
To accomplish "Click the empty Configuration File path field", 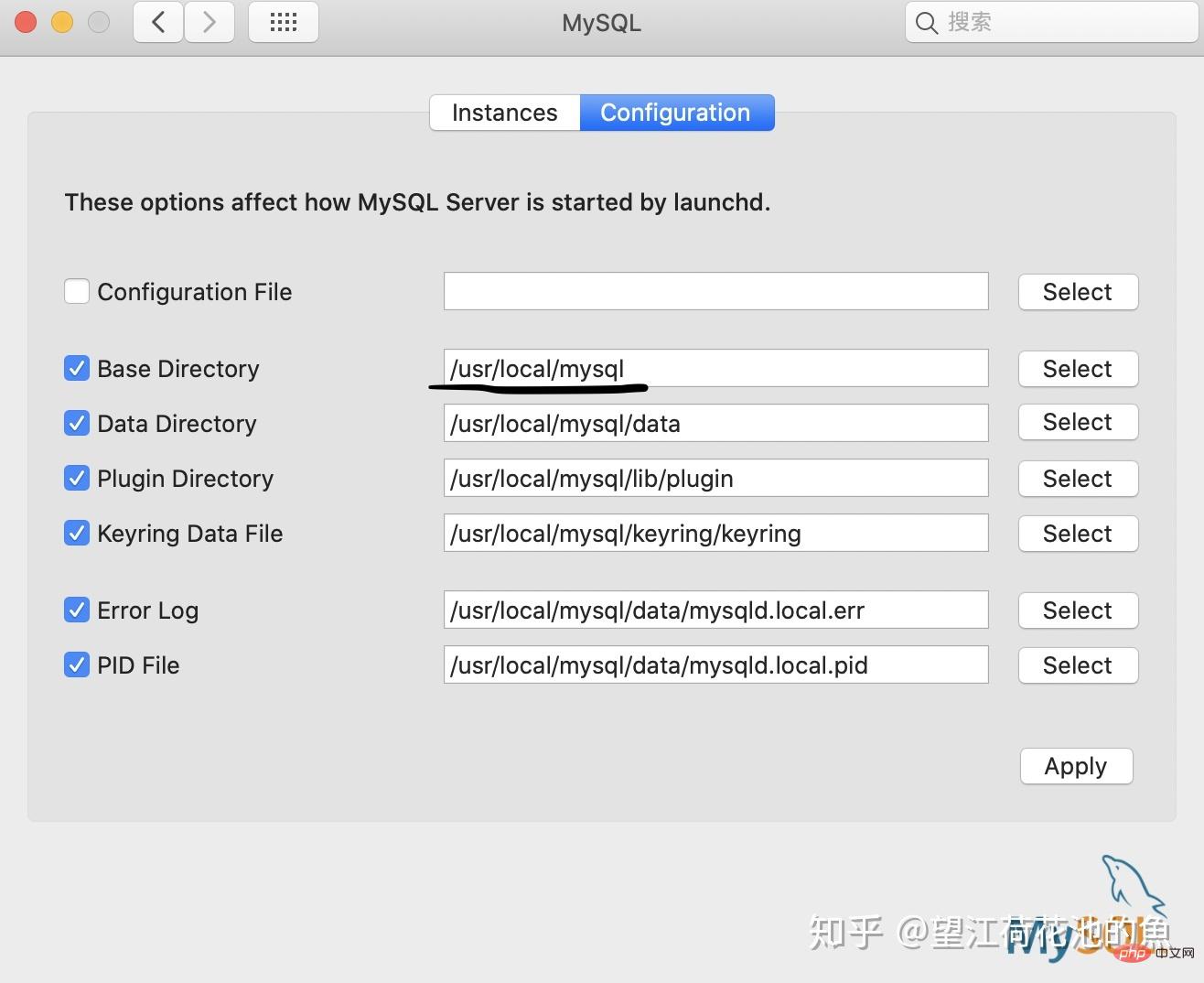I will pos(716,291).
